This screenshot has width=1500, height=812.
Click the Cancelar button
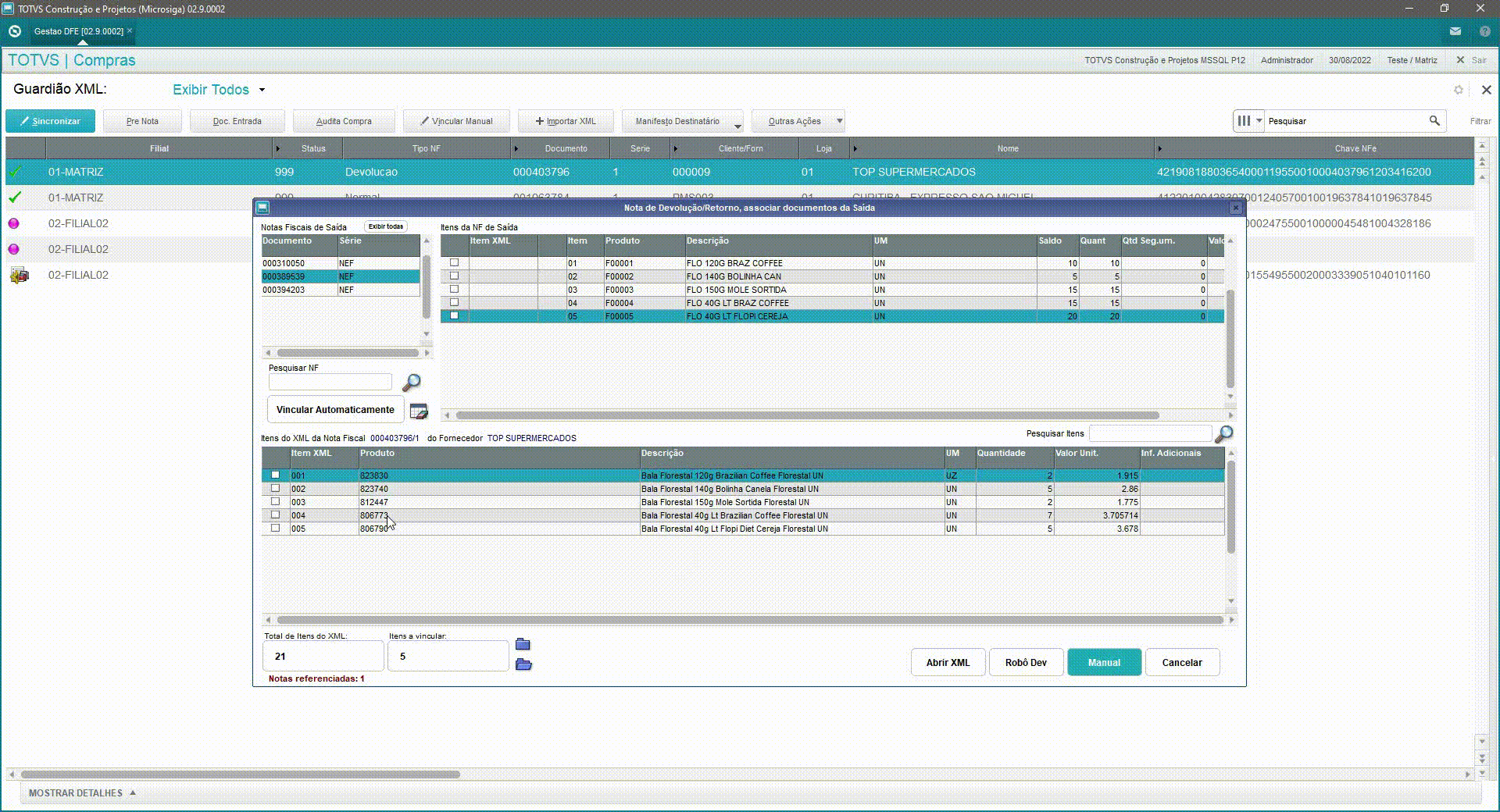(x=1182, y=662)
